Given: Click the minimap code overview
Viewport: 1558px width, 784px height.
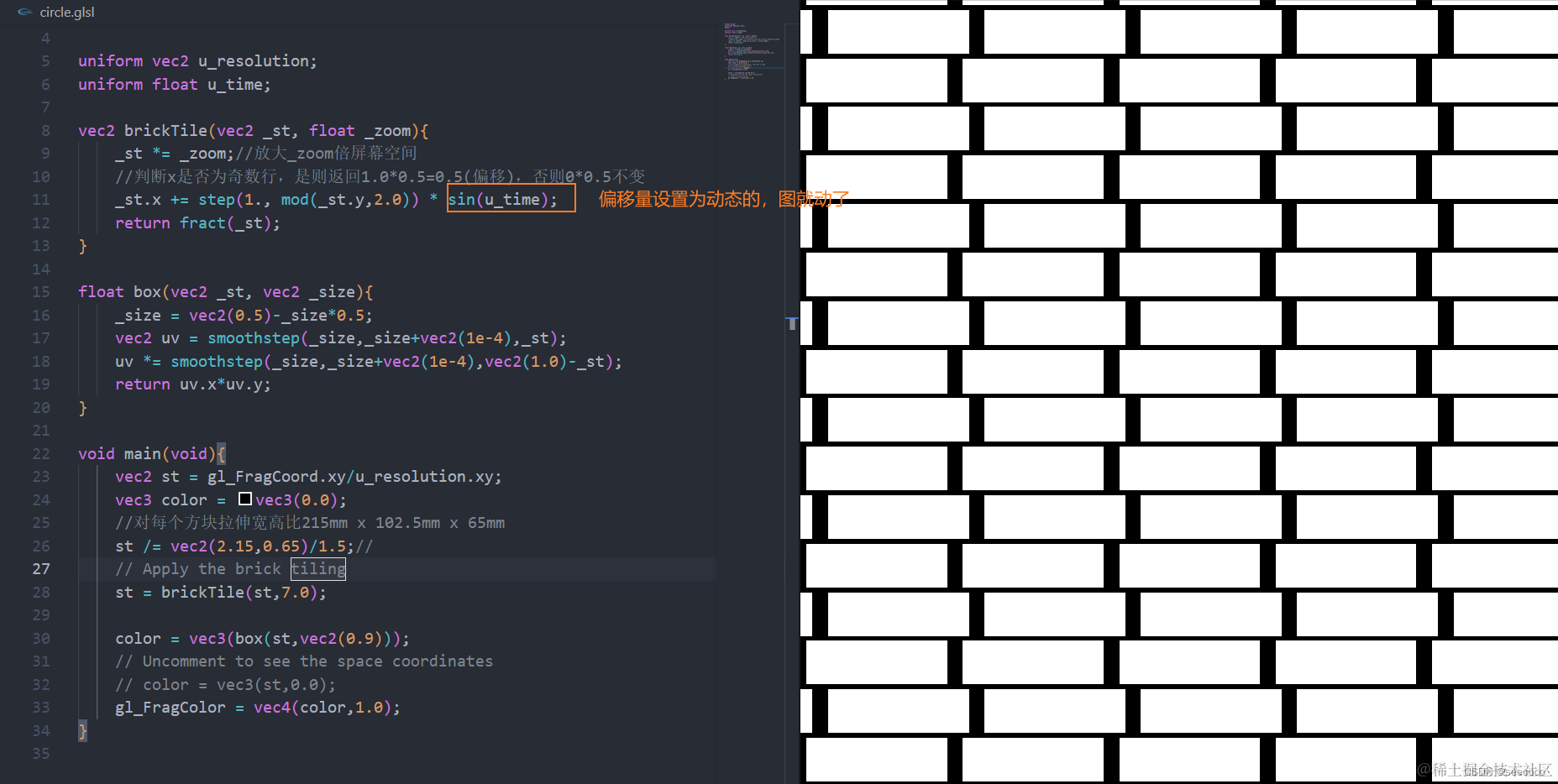Looking at the screenshot, I should coord(753,51).
